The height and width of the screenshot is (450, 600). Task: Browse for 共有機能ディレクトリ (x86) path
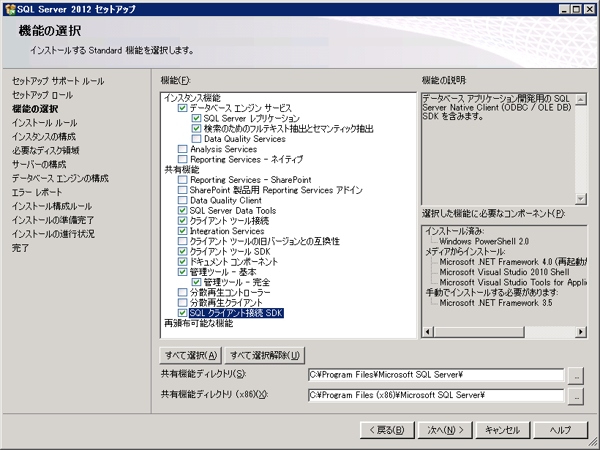[x=576, y=396]
